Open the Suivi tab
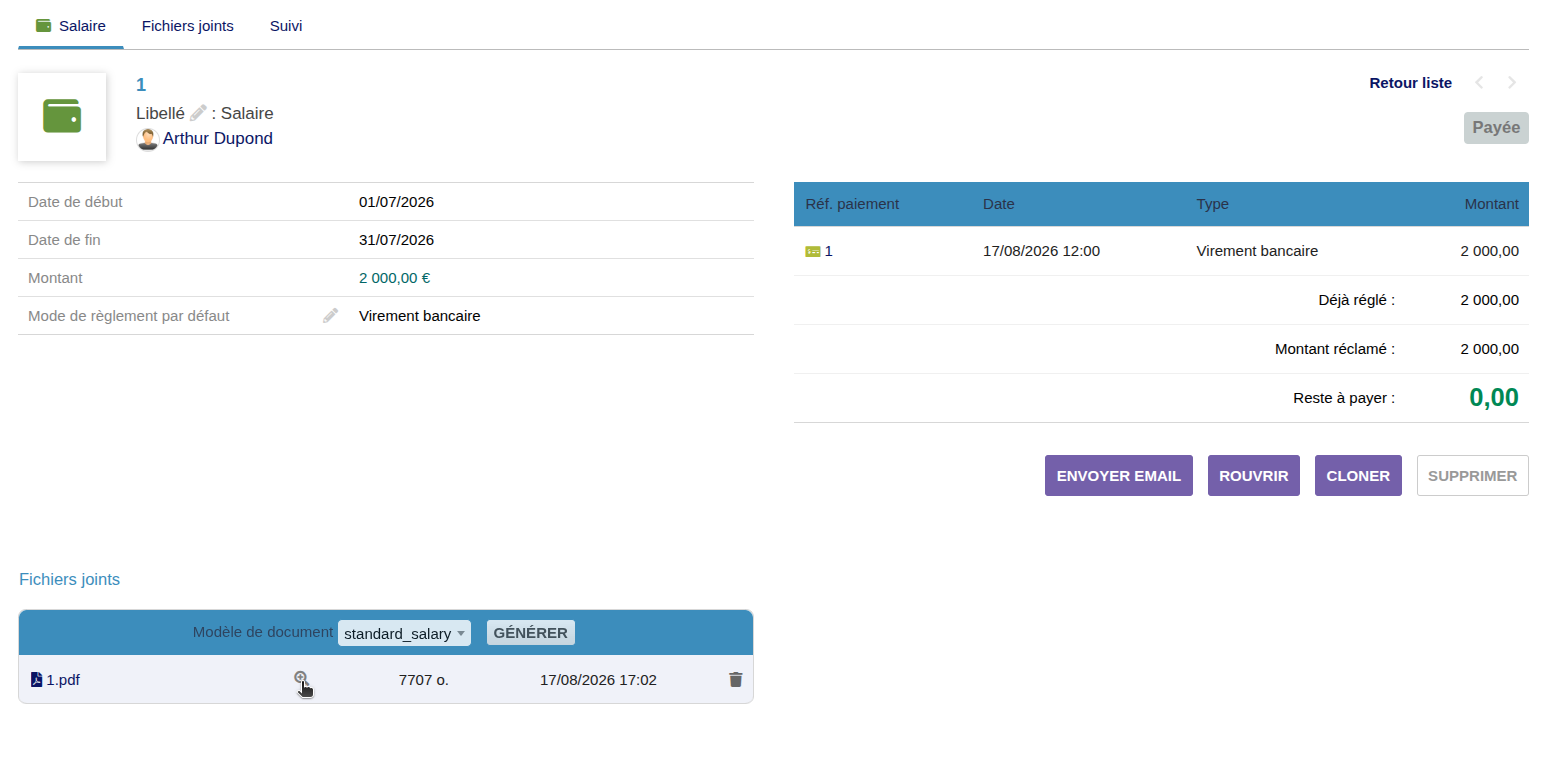This screenshot has width=1542, height=768. [286, 26]
